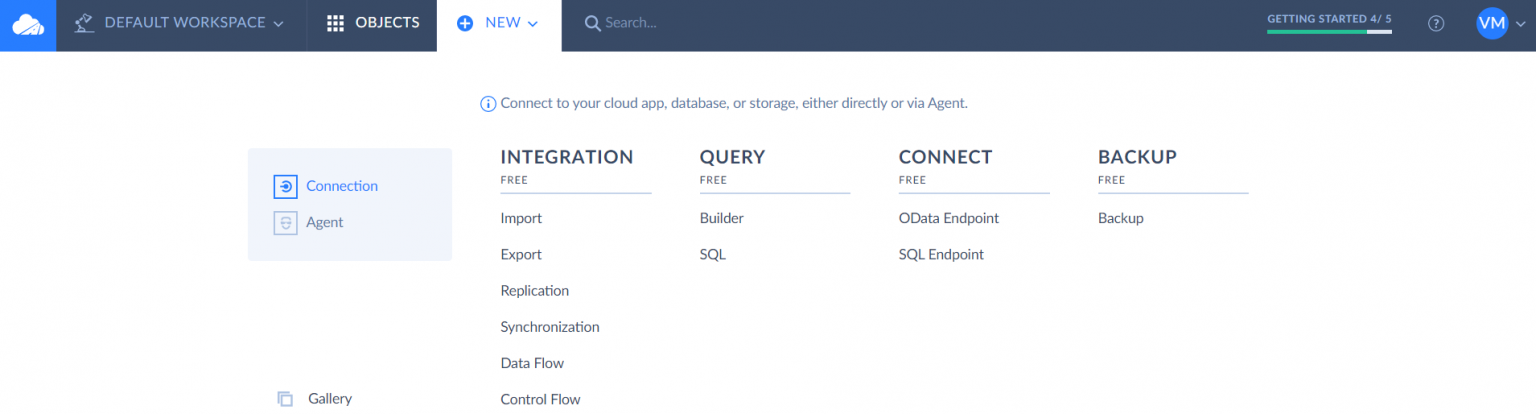Viewport: 1536px width, 414px height.
Task: Select Import under Integration
Action: [x=521, y=218]
